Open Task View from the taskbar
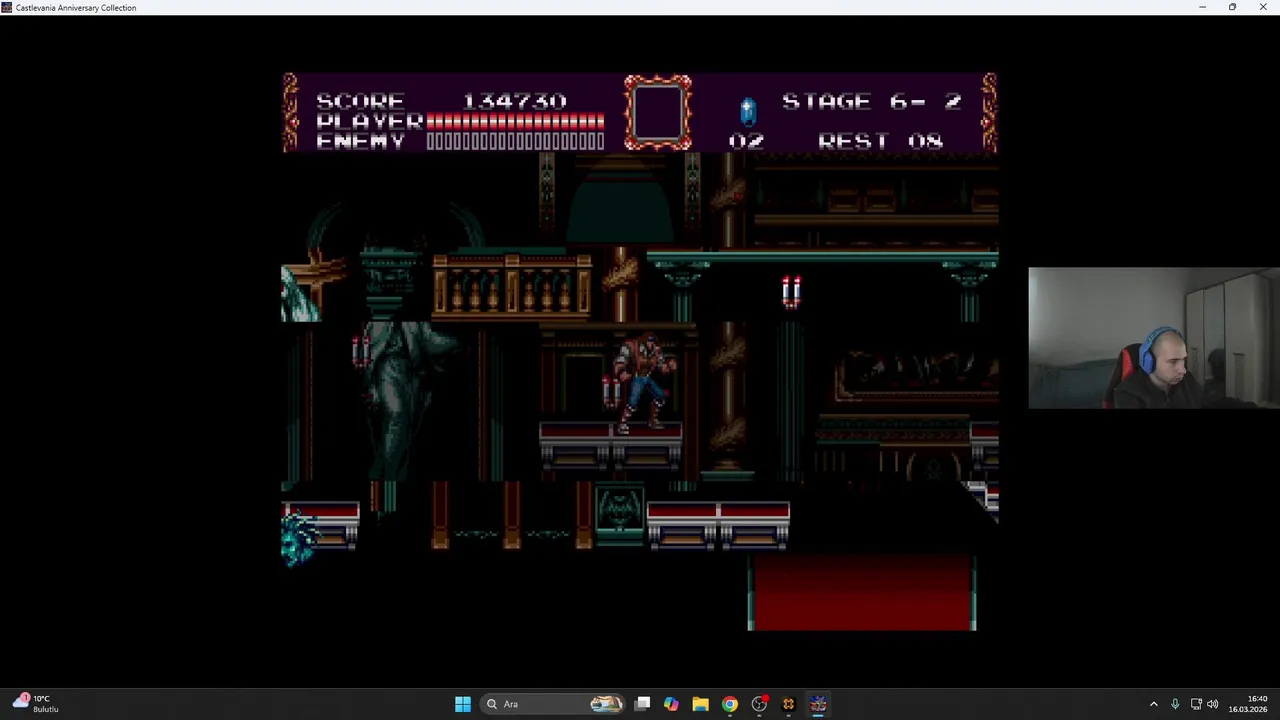The image size is (1280, 720). click(643, 704)
